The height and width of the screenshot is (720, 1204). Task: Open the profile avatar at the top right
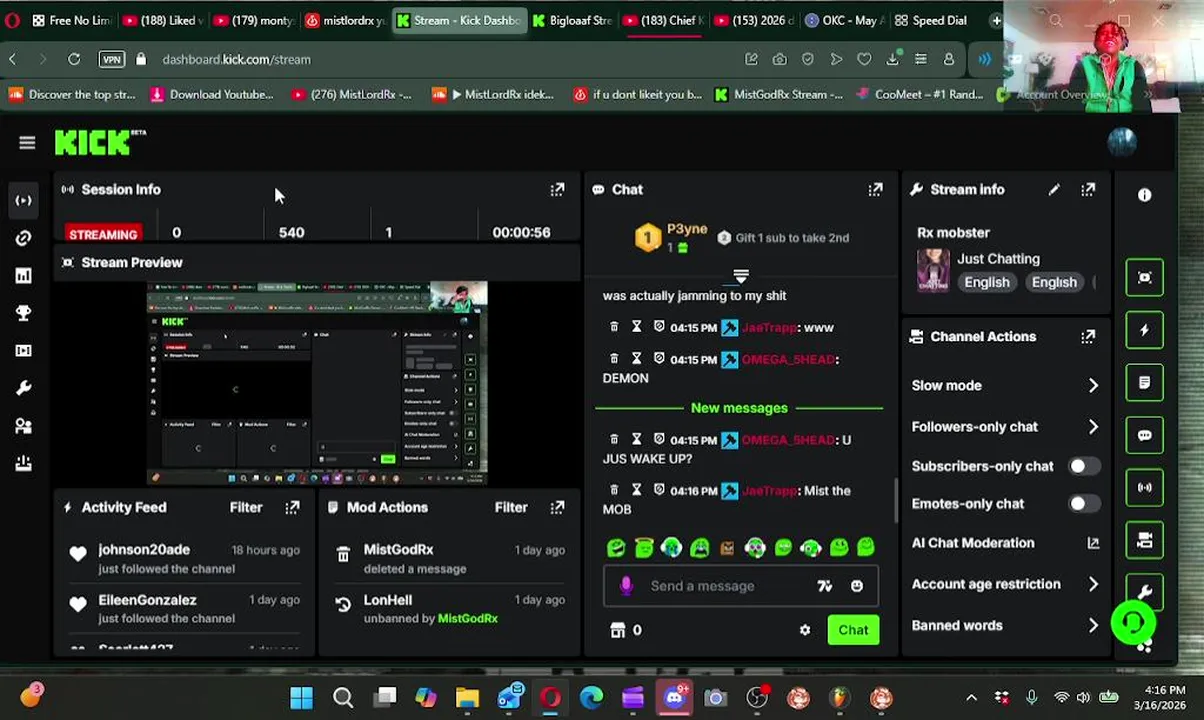pos(1122,142)
